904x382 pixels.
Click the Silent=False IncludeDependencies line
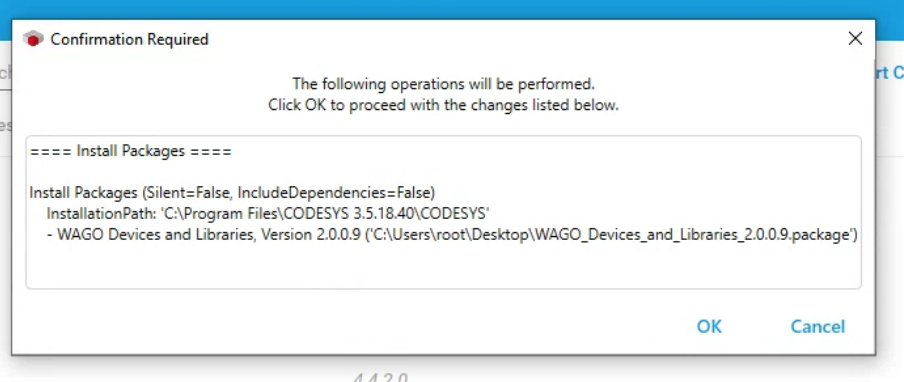click(232, 192)
